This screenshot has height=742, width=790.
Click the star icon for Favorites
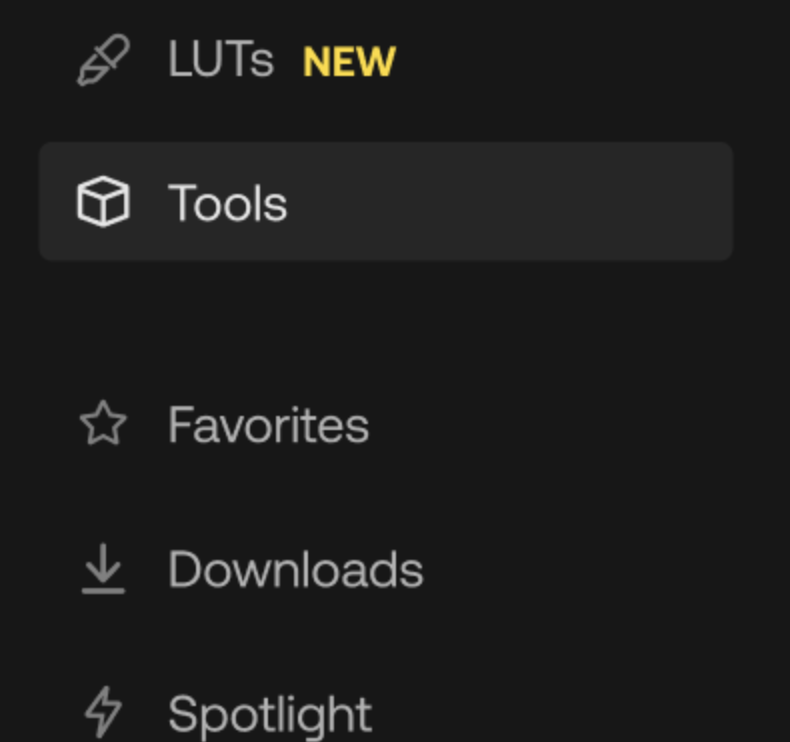(x=103, y=425)
